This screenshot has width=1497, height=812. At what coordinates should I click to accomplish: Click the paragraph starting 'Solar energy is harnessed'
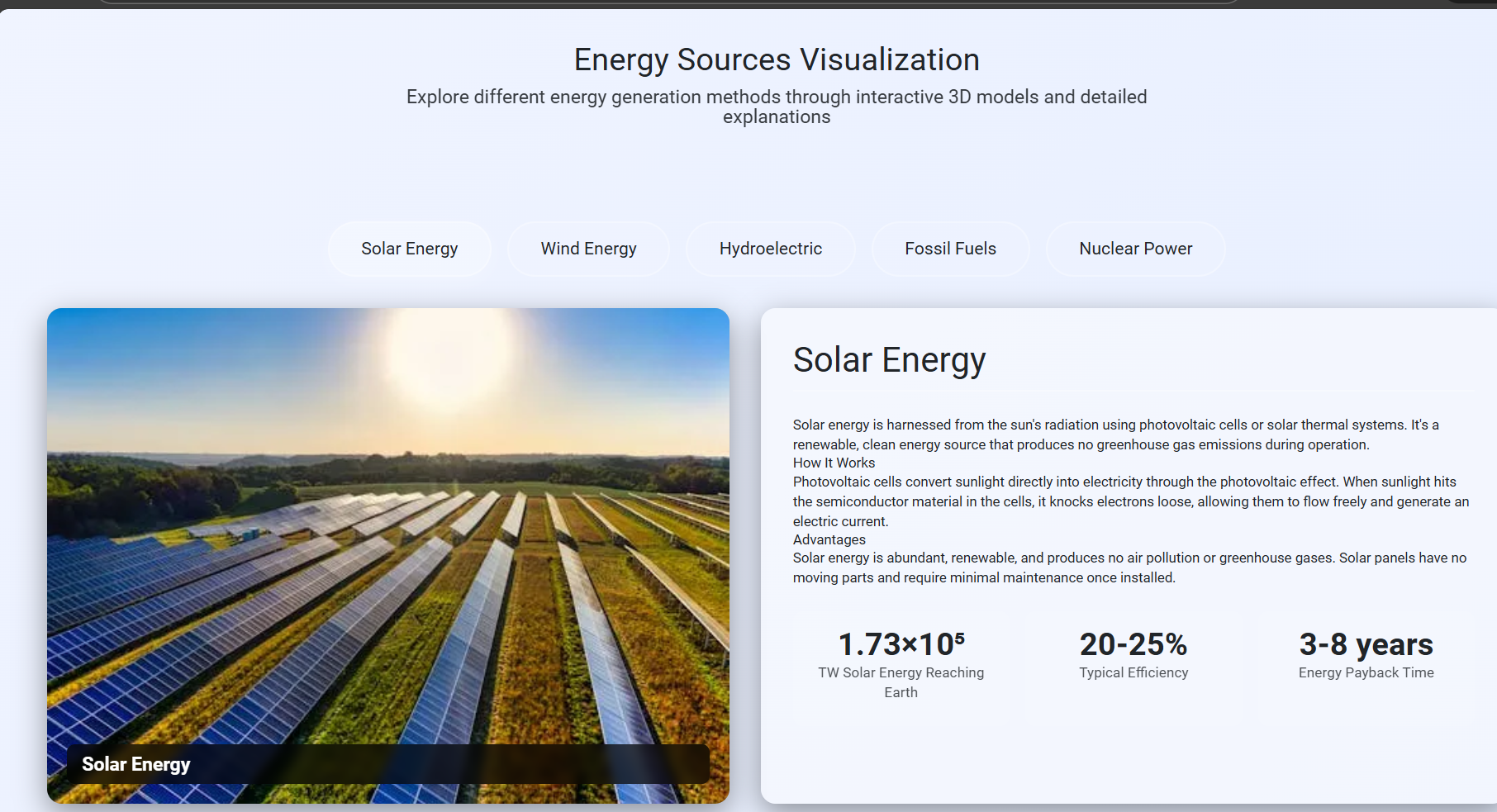(1115, 434)
